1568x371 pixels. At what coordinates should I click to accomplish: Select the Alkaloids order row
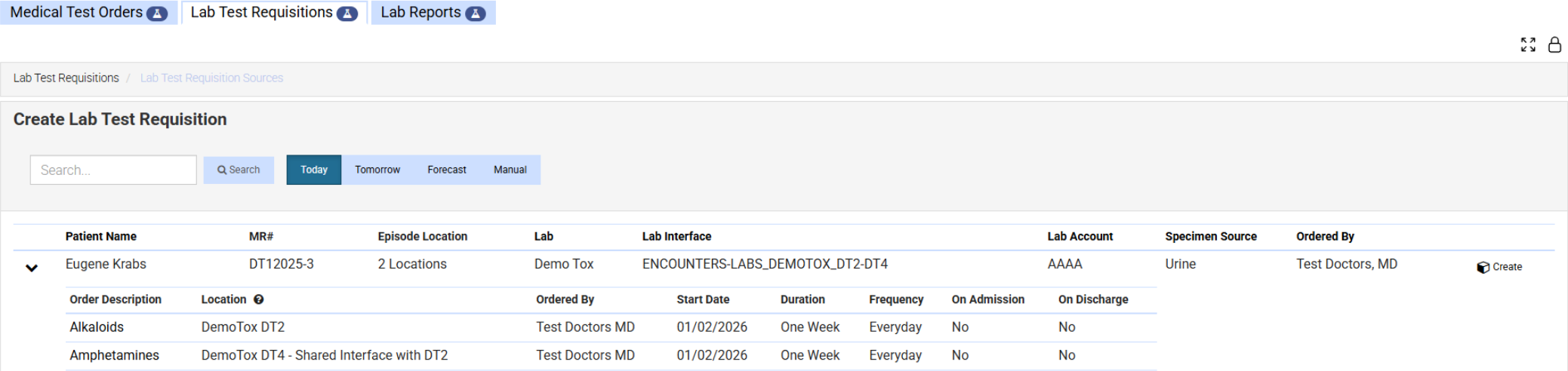[97, 327]
